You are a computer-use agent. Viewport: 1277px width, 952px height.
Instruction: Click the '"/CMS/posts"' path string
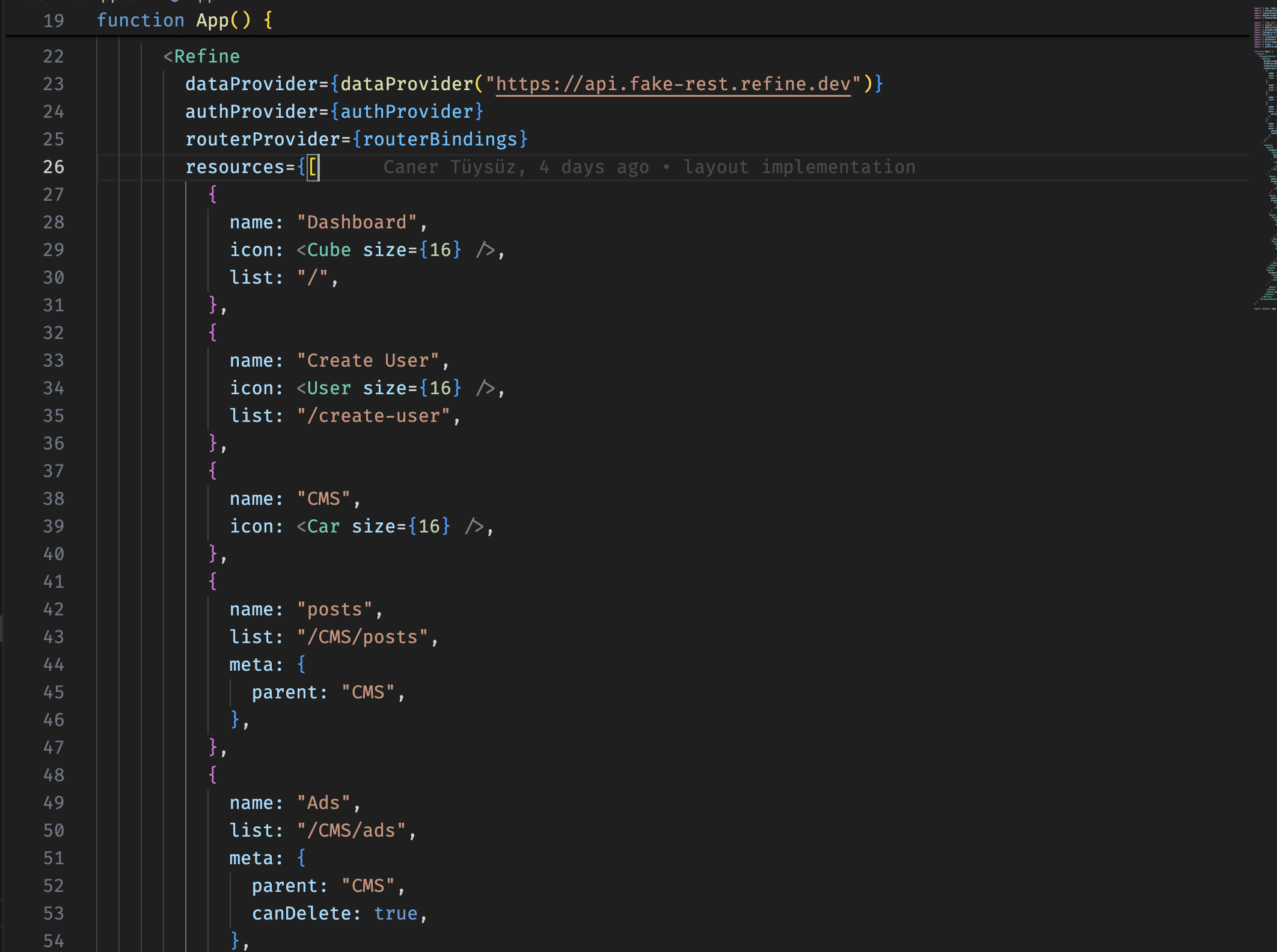(x=363, y=637)
